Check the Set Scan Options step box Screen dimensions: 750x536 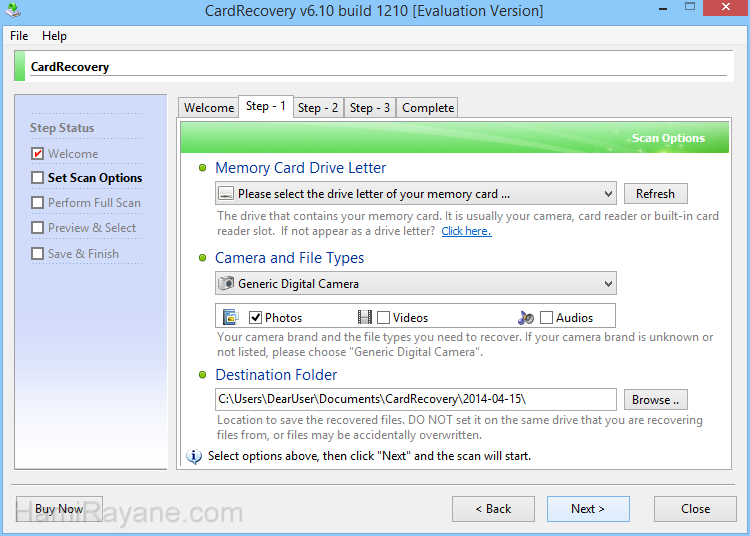[x=37, y=177]
